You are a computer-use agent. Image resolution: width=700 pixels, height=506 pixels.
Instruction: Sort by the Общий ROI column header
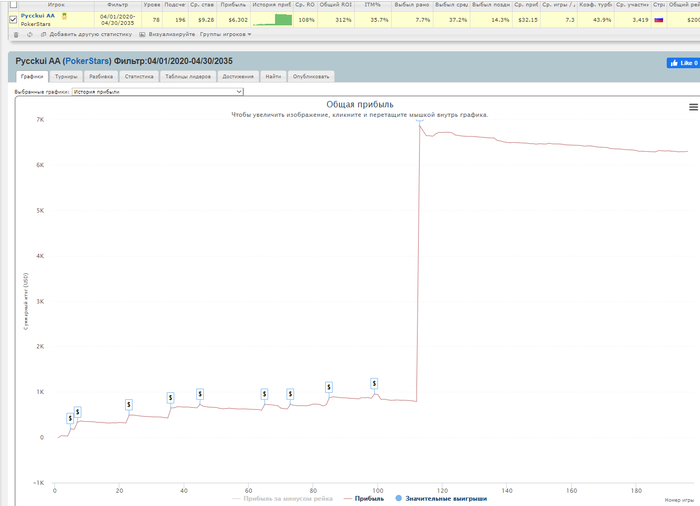336,4
